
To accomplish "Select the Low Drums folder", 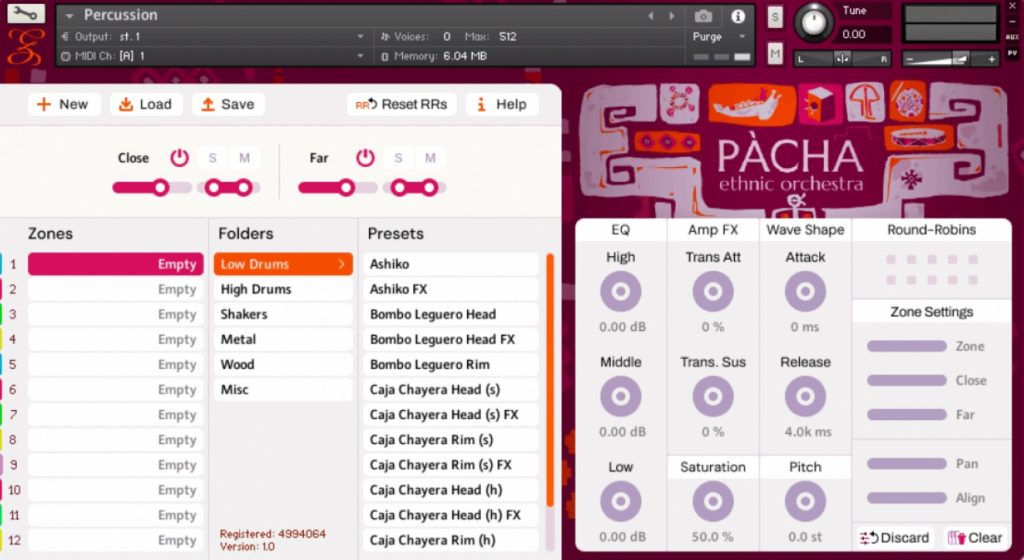I will 282,264.
